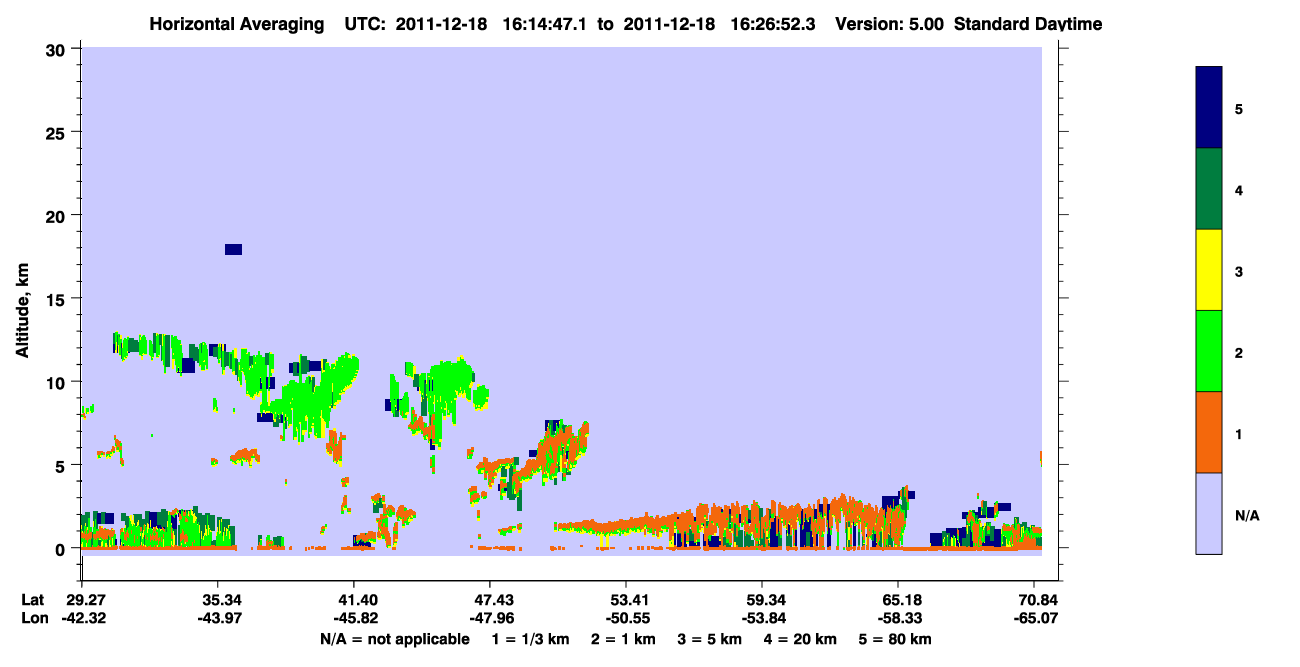Viewport: 1300px width, 667px height.
Task: Click the '30' altitude tick label
Action: [58, 49]
